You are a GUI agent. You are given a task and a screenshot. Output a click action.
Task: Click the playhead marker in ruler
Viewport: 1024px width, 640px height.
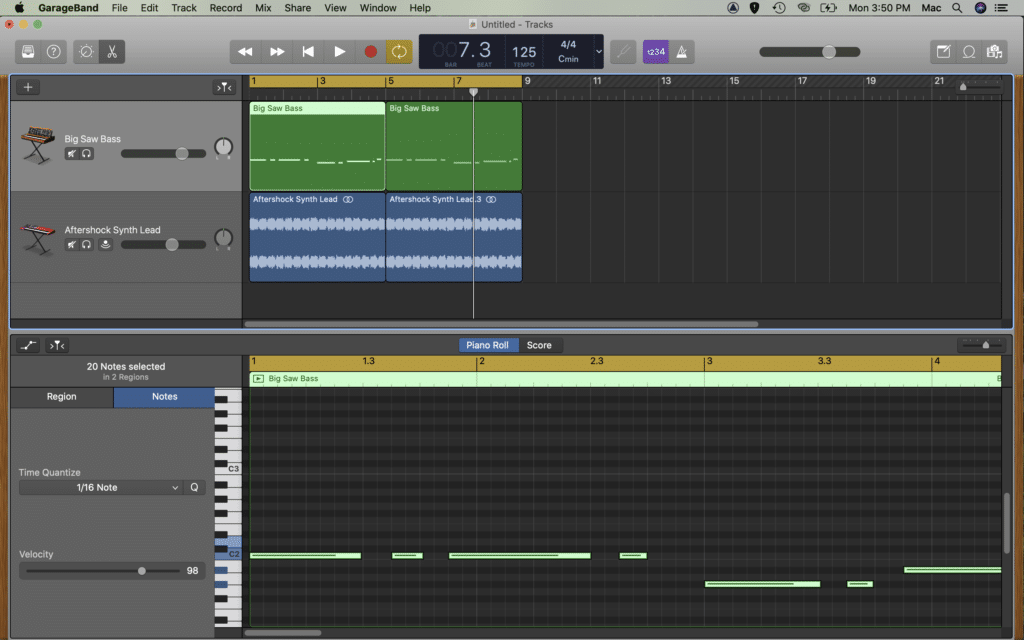[x=473, y=92]
